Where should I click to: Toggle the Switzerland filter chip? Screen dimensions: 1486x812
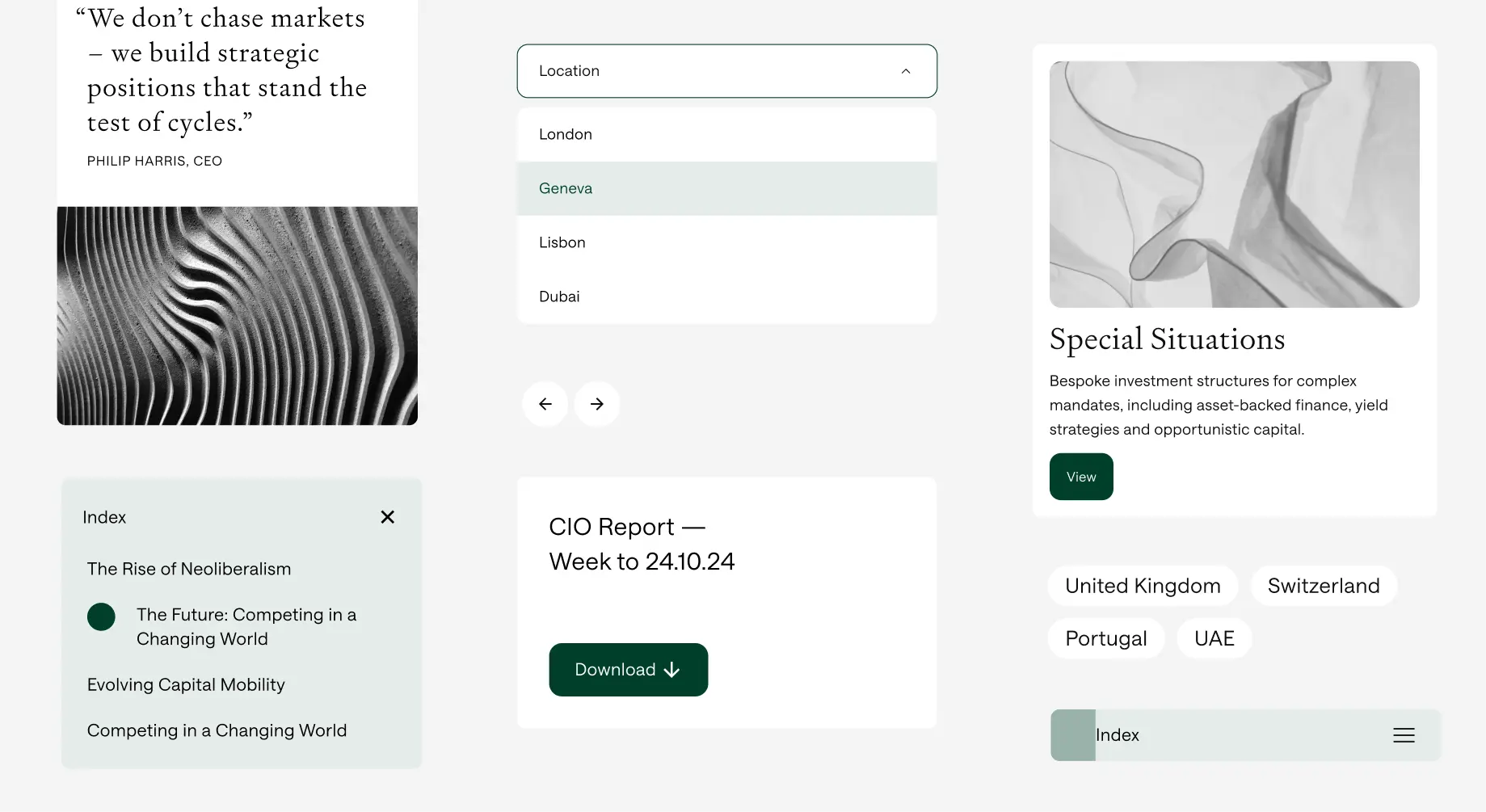(1323, 586)
